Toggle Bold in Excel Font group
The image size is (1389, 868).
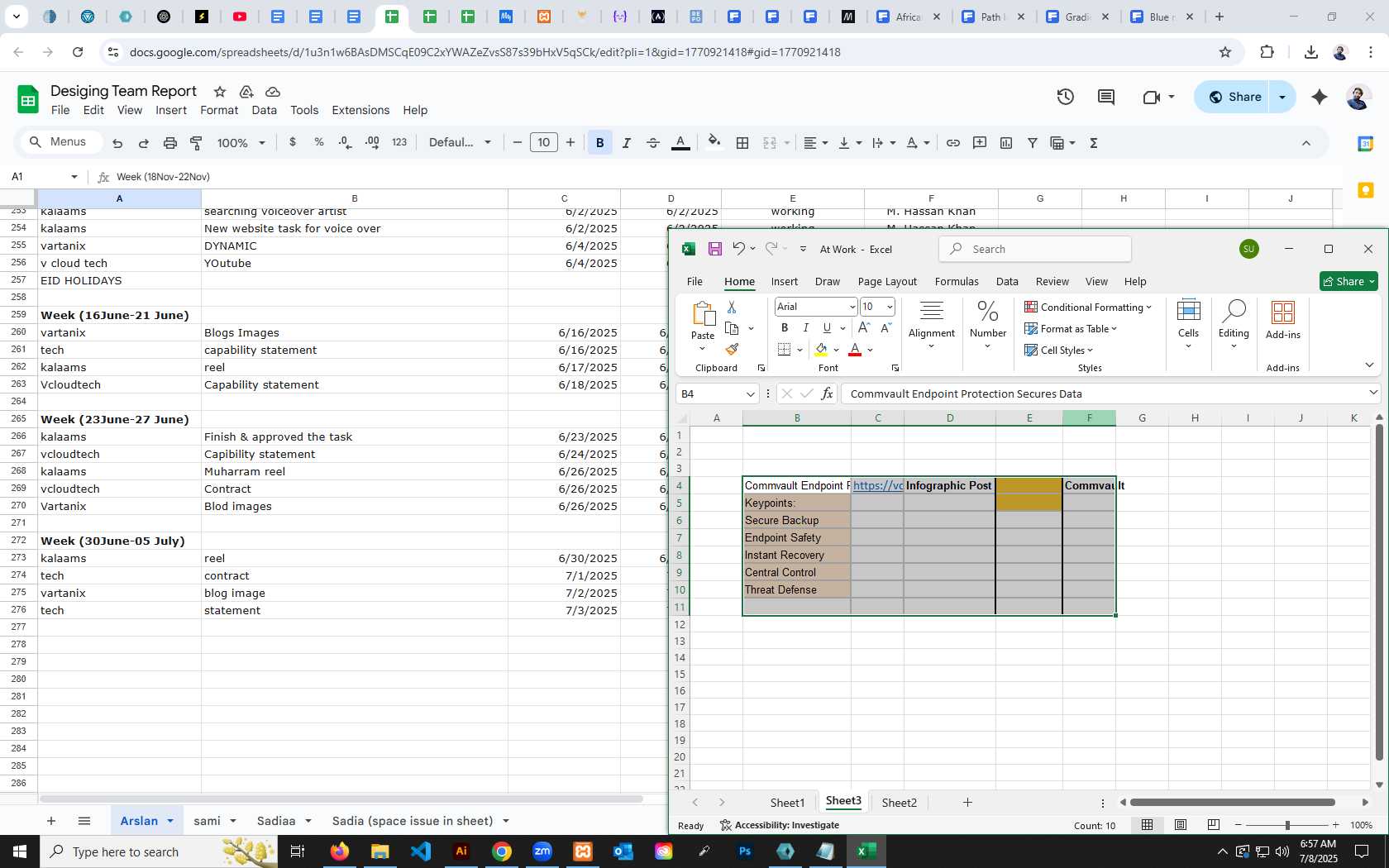point(785,328)
